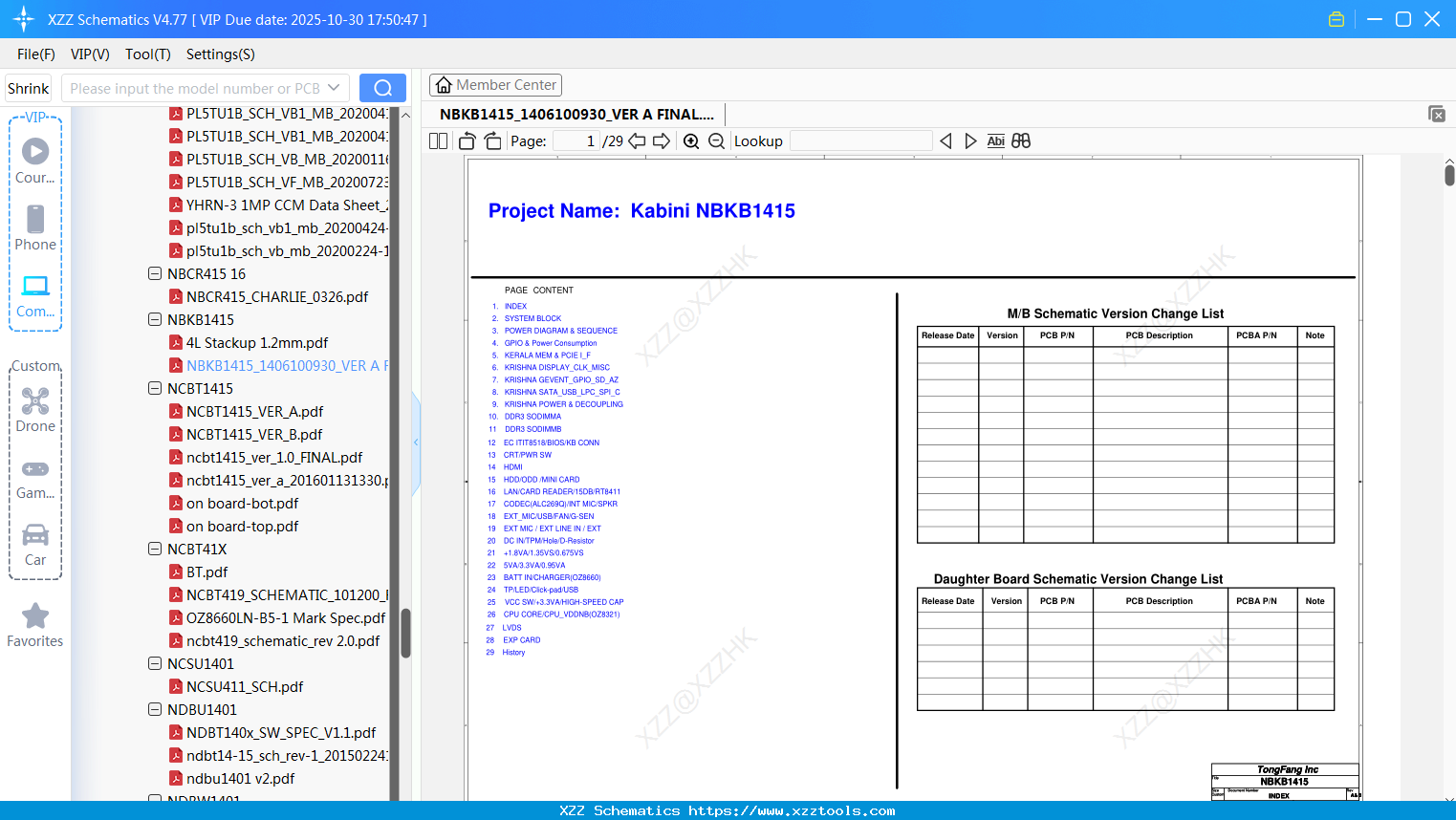Toggle the Abi match-case search option

[x=996, y=141]
